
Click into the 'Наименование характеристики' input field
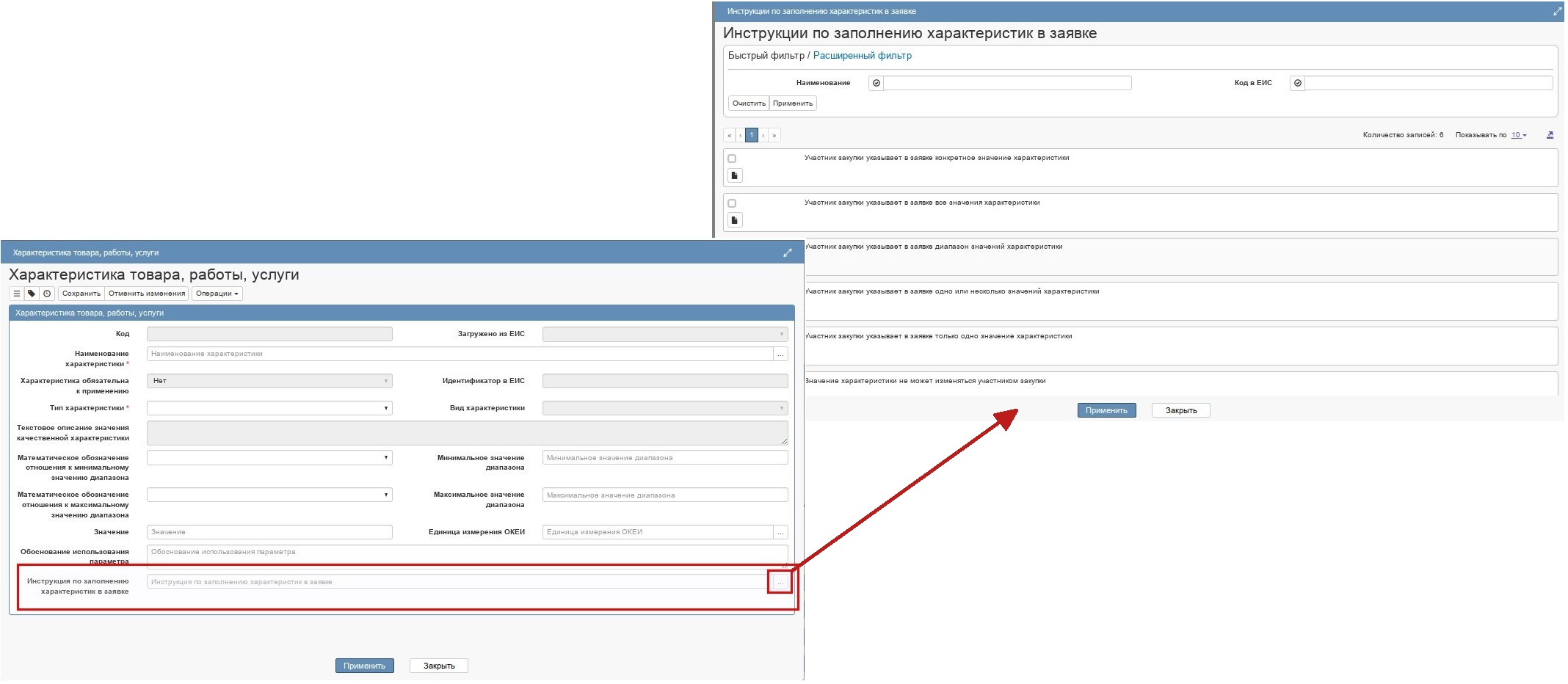pos(460,354)
